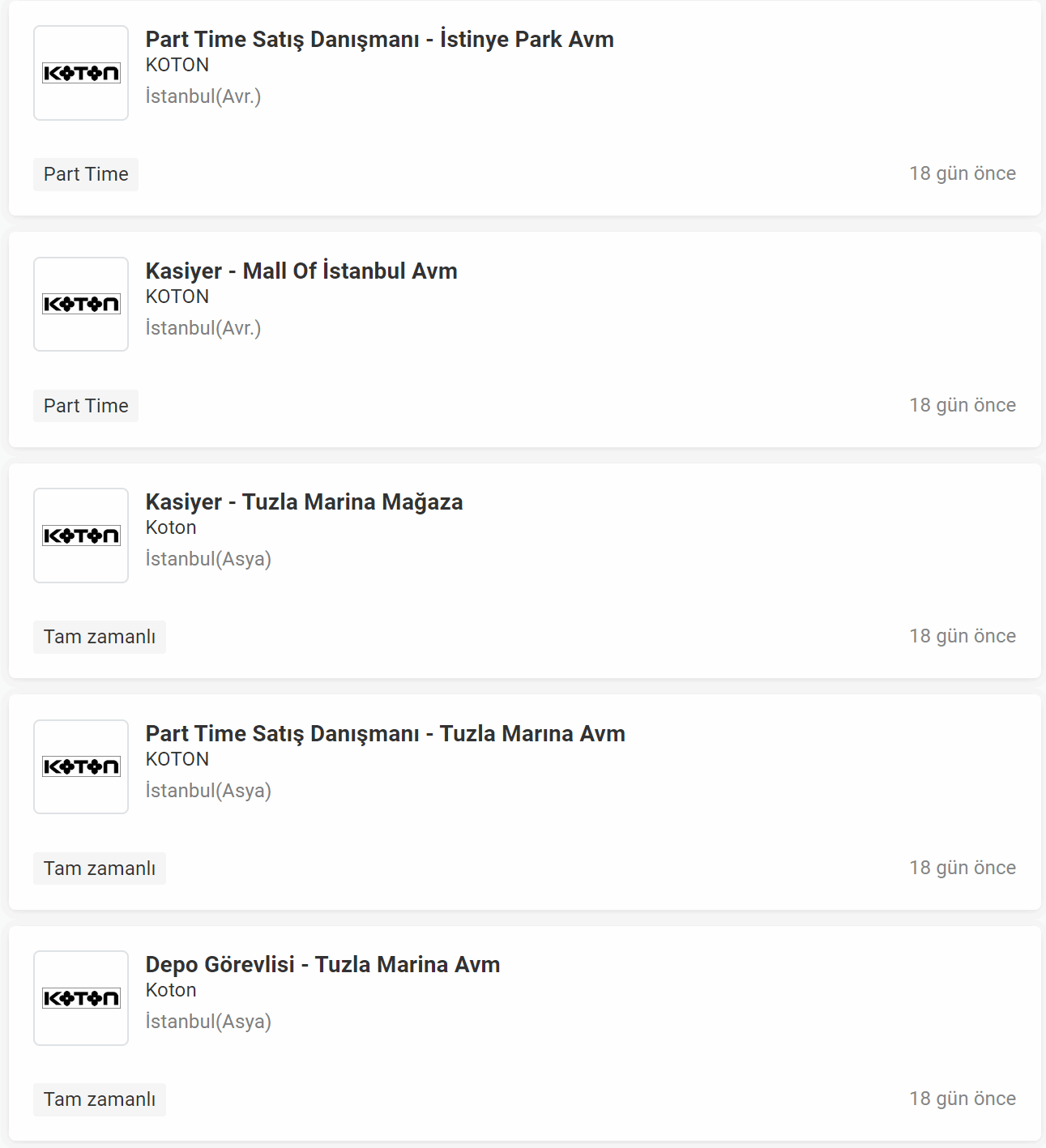Click Tam zamanlı tag on Part Time Tuzla Marına listing
Screen dimensions: 1046x1148
click(x=100, y=868)
